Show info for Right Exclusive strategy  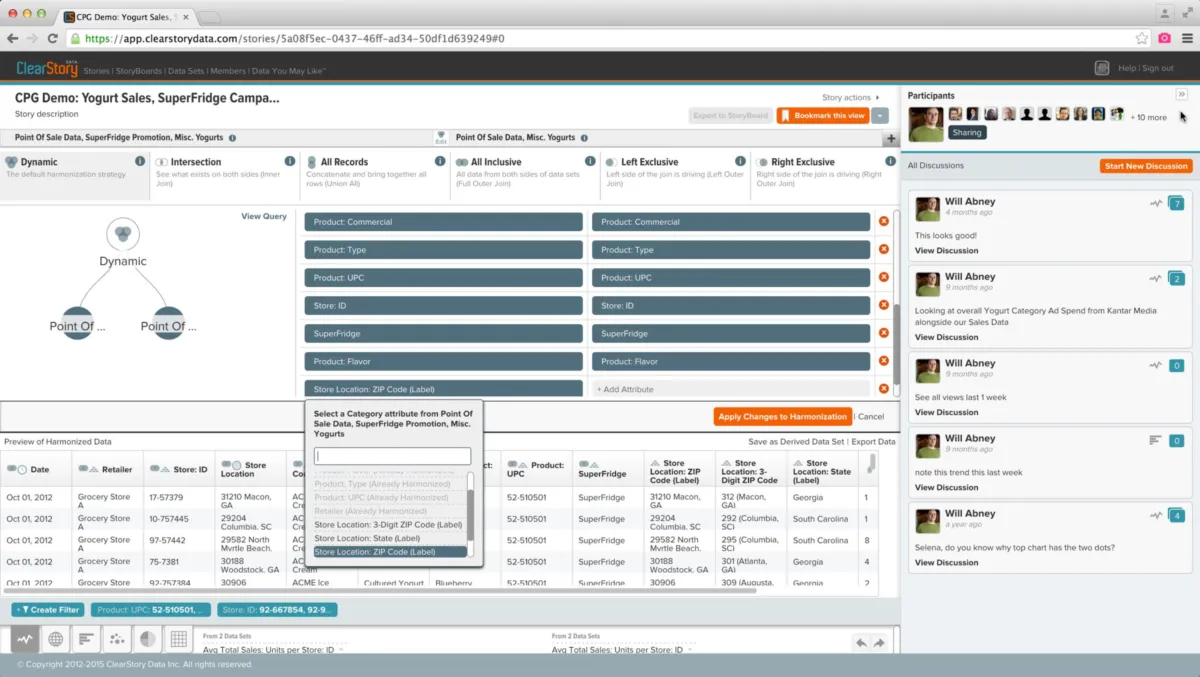tap(890, 161)
